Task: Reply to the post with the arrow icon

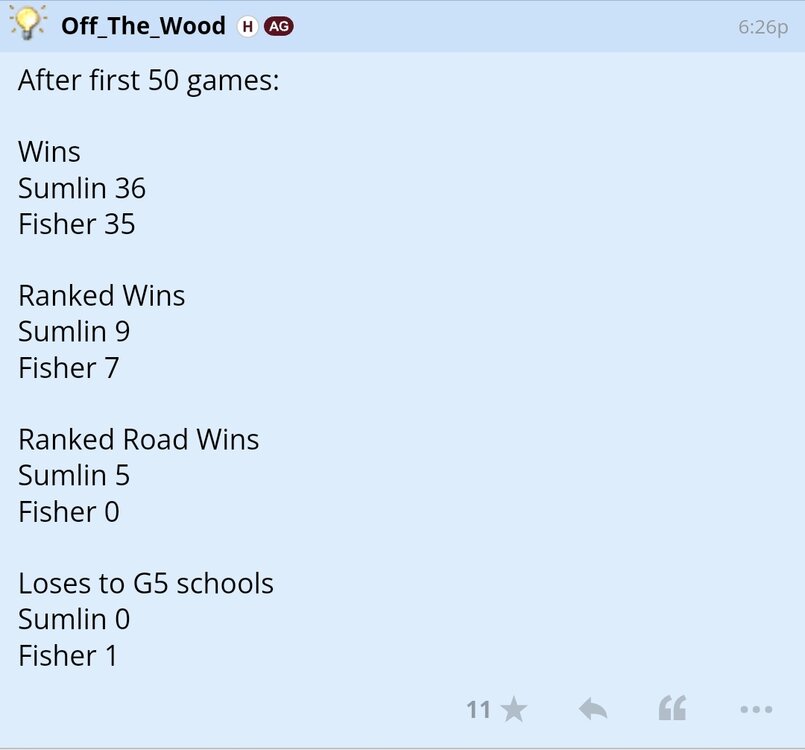Action: click(x=593, y=709)
